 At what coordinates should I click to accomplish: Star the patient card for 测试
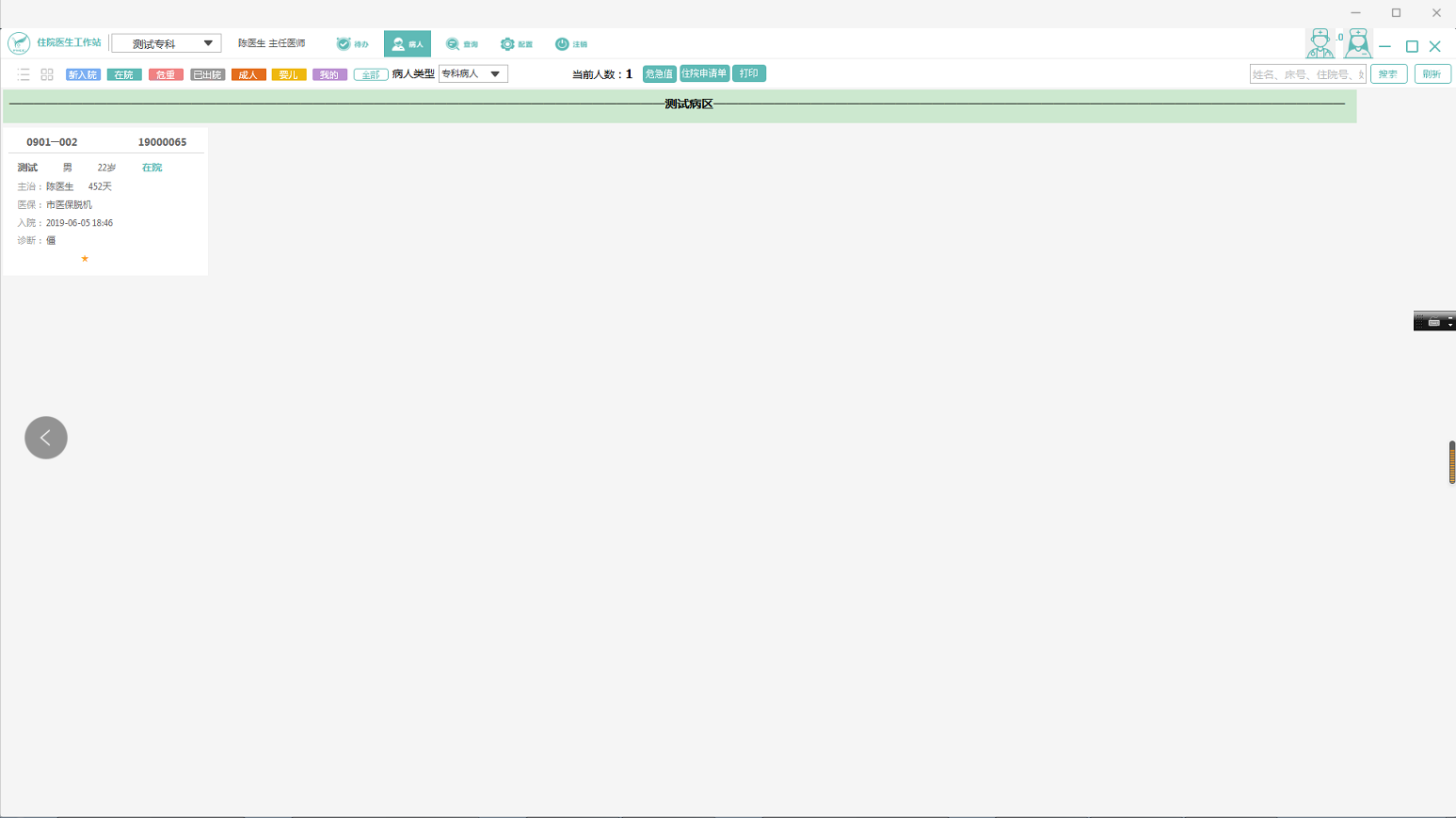pos(84,258)
